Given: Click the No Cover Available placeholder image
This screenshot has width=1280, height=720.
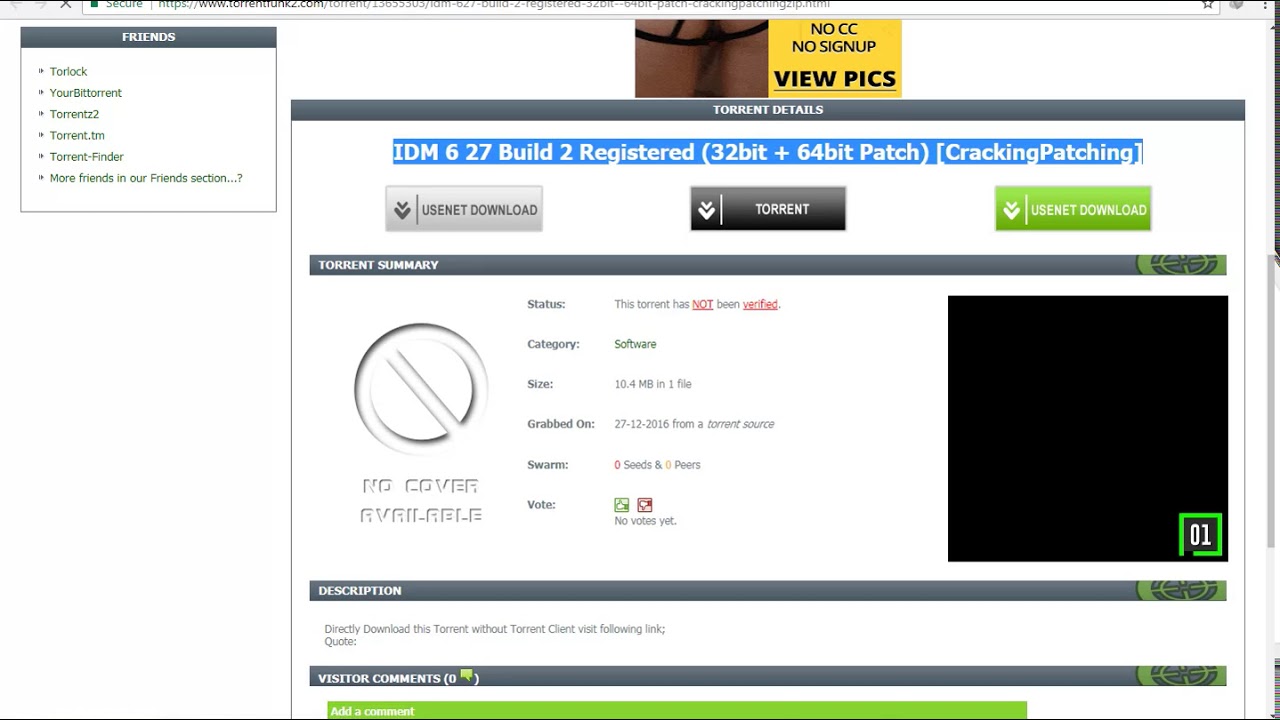Looking at the screenshot, I should pos(421,422).
